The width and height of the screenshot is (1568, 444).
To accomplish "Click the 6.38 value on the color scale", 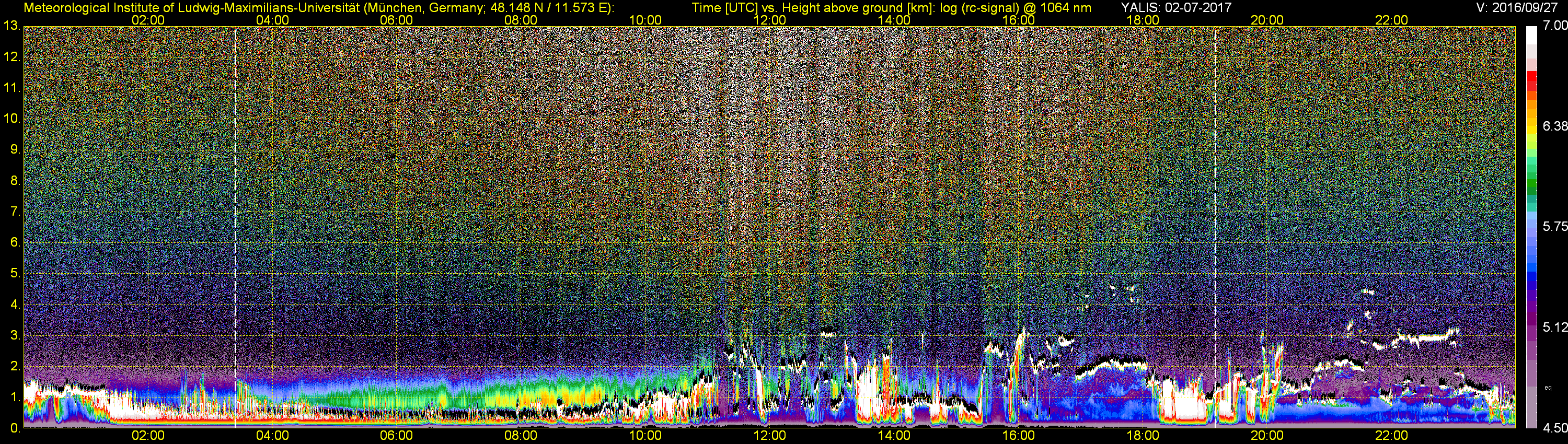I will click(1554, 126).
